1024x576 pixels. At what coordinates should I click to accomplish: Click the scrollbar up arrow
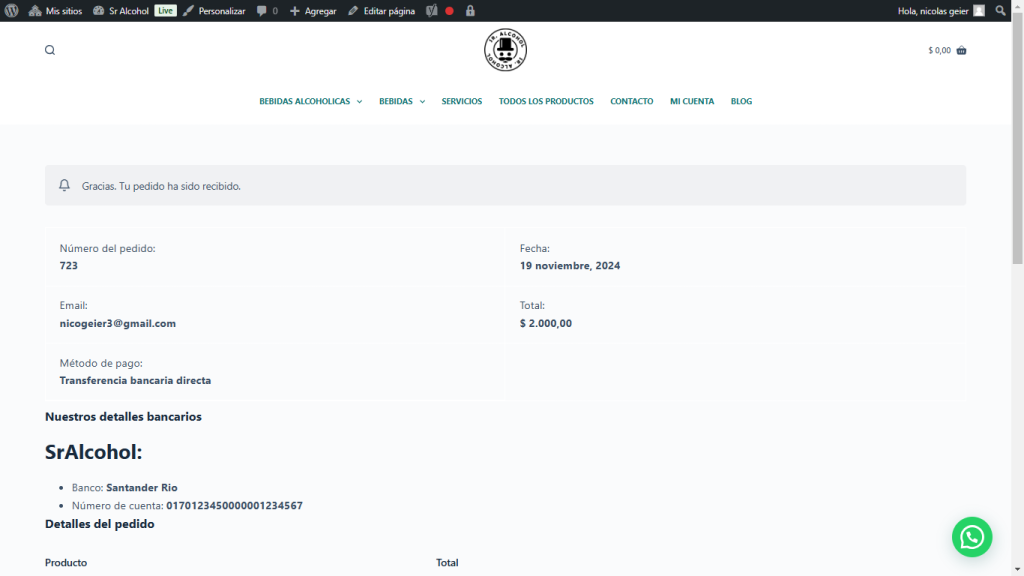pos(1017,5)
